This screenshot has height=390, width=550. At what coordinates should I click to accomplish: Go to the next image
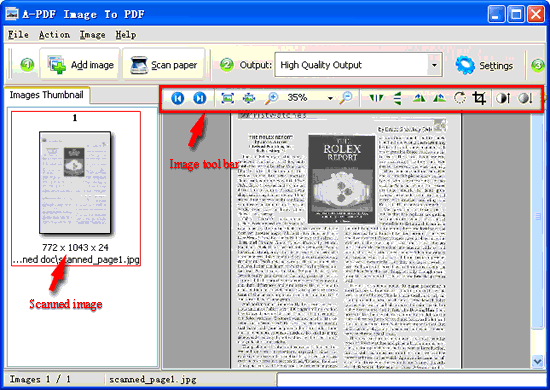[200, 98]
